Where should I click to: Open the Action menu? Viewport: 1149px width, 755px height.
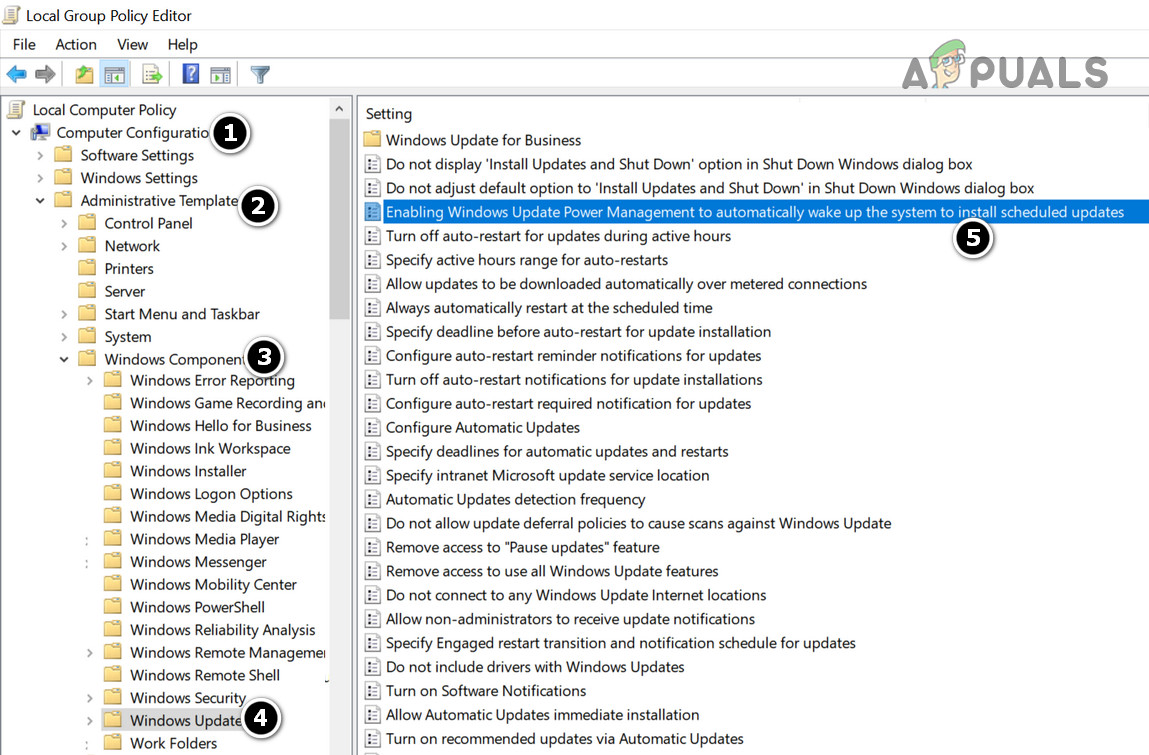click(76, 44)
